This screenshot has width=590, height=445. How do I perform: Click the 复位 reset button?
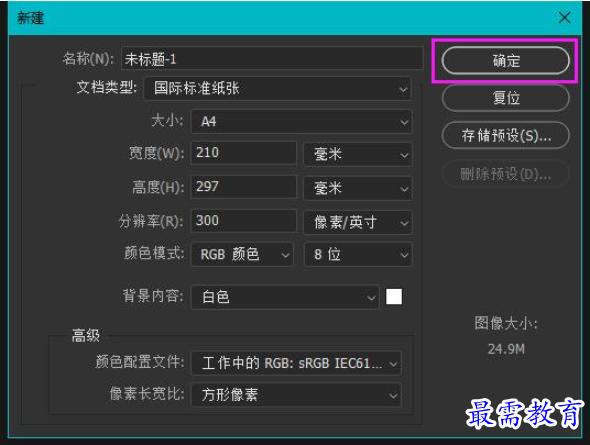click(505, 98)
